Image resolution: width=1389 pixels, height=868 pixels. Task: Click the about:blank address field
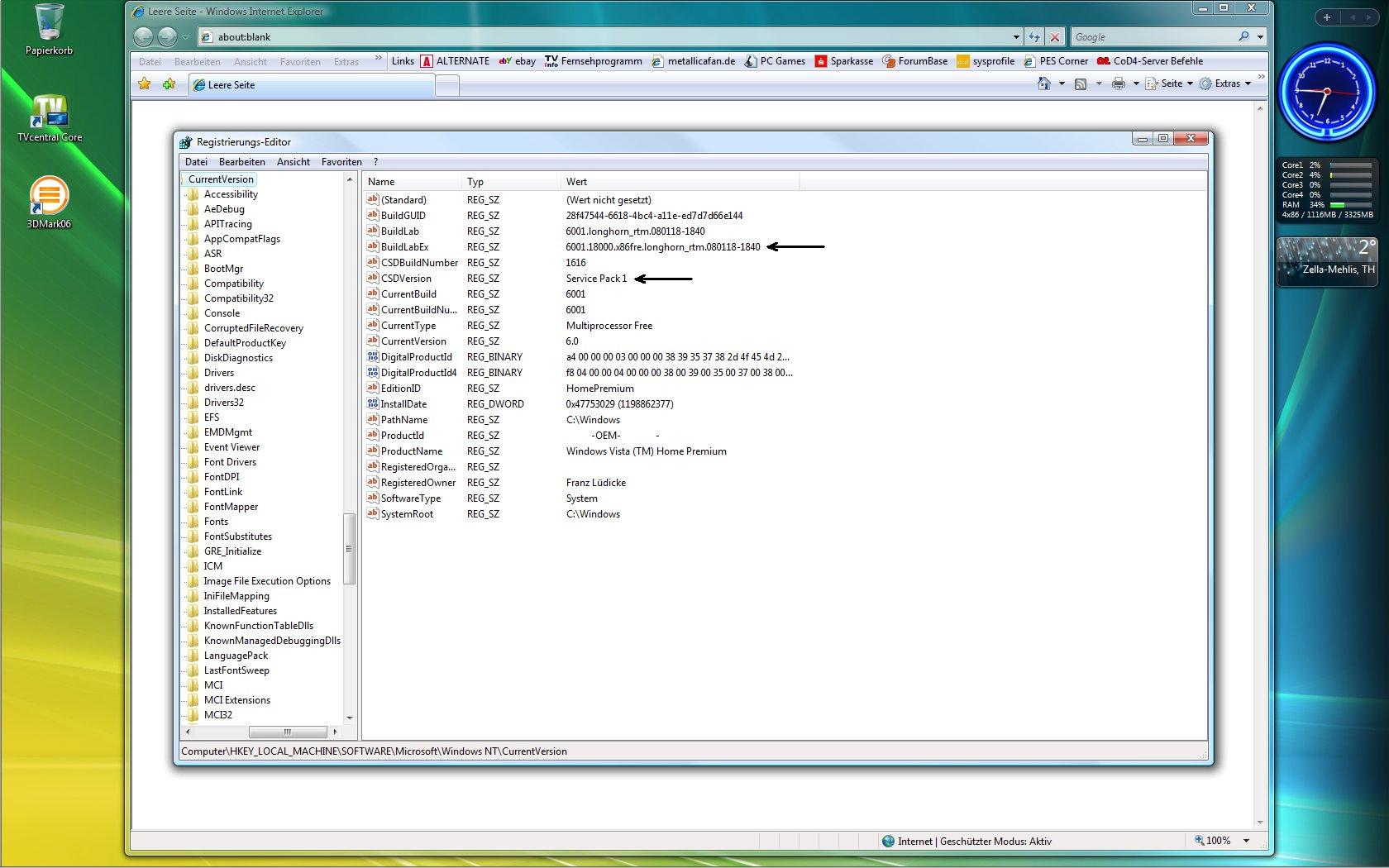pos(612,37)
